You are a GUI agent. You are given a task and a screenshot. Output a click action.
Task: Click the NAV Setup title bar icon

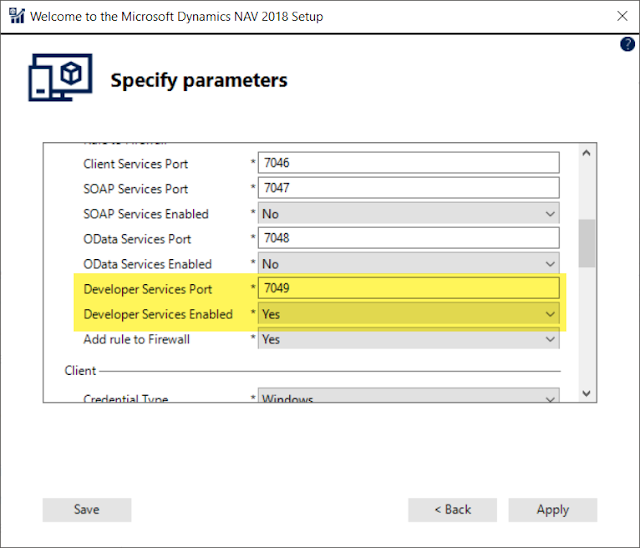[17, 16]
